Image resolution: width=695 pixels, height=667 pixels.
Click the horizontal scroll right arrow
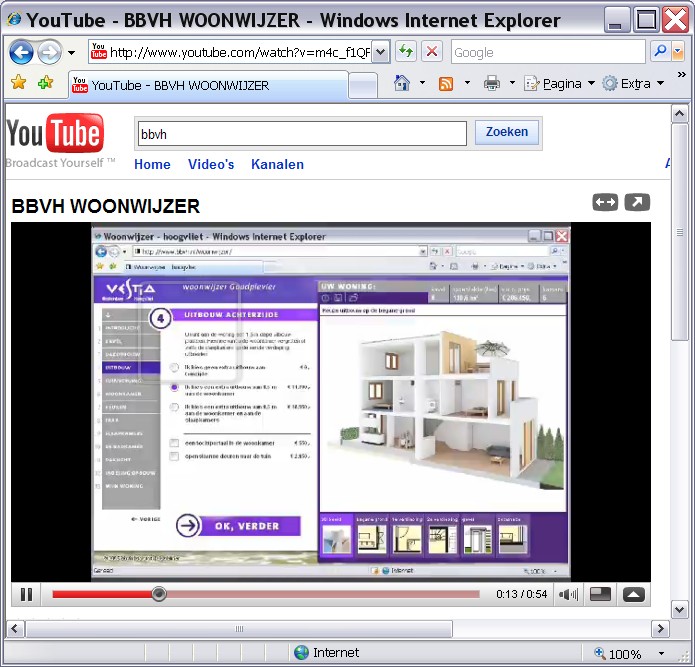pos(660,628)
